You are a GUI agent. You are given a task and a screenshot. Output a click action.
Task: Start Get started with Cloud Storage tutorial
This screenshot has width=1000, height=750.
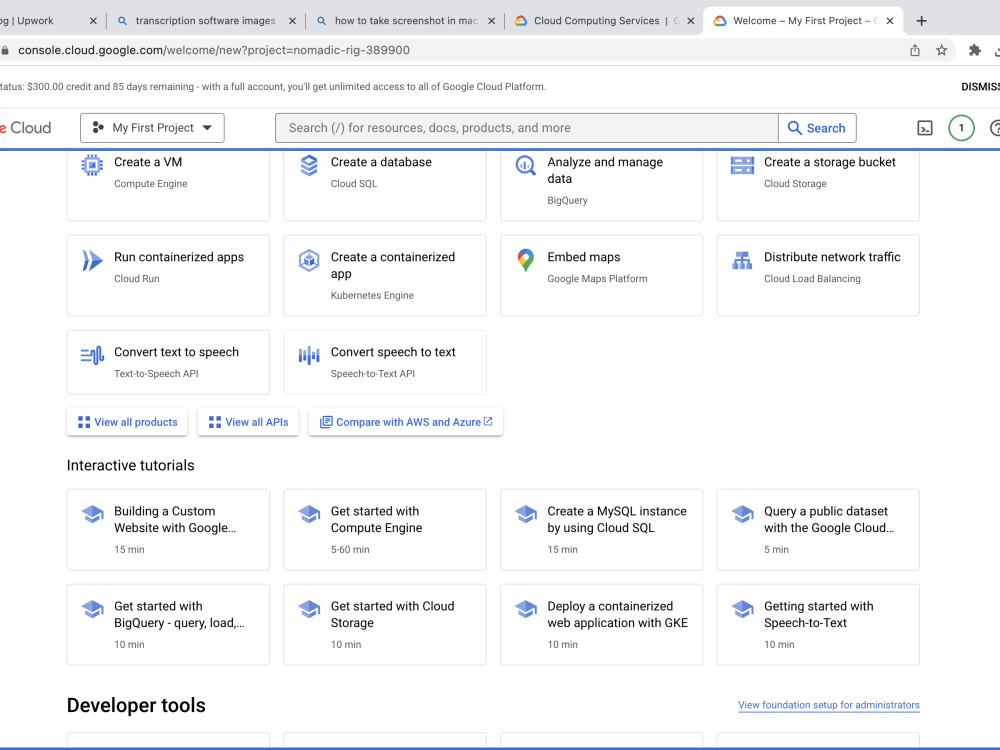[385, 624]
